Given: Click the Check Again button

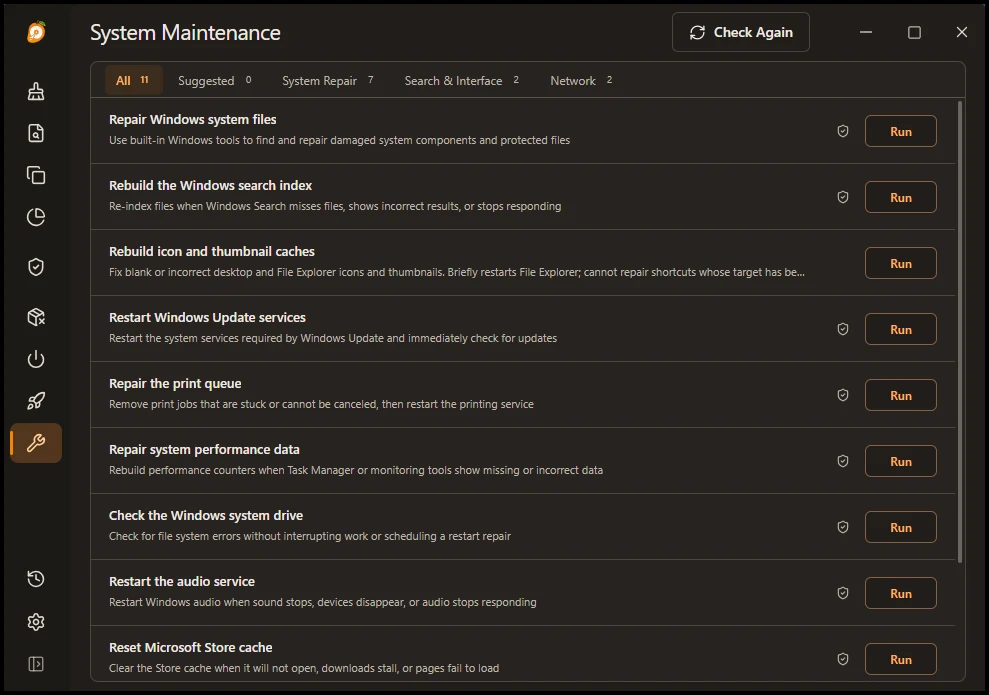Looking at the screenshot, I should (740, 32).
